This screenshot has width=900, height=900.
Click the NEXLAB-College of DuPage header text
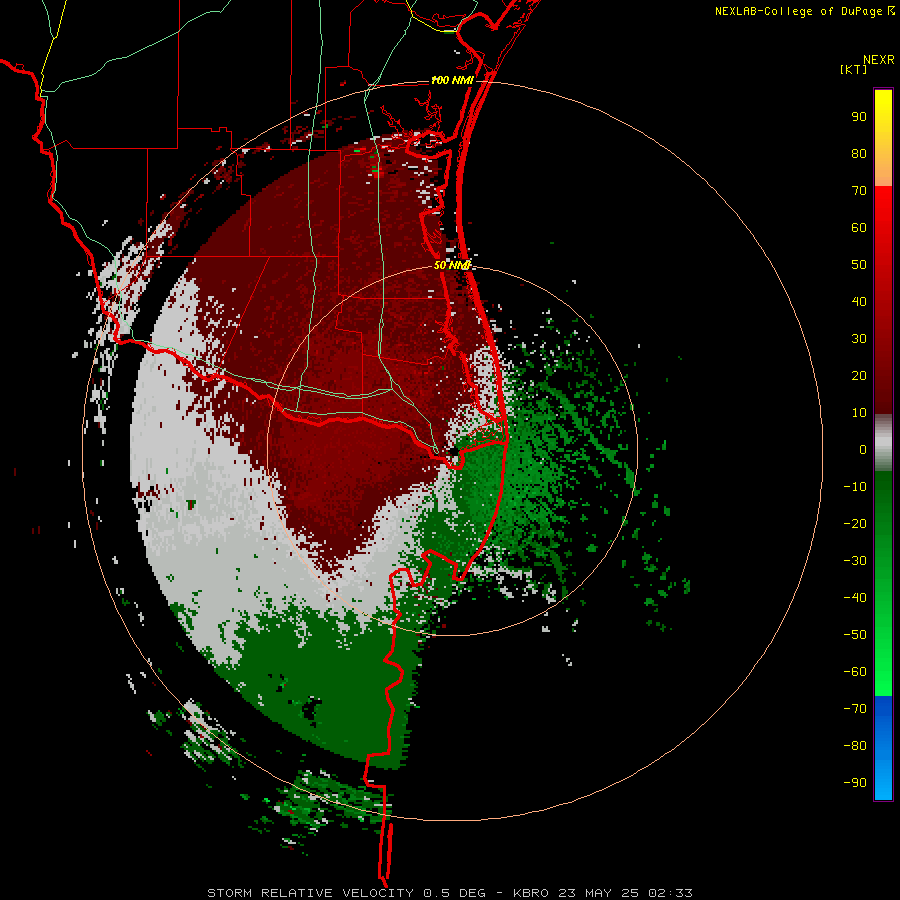[804, 11]
